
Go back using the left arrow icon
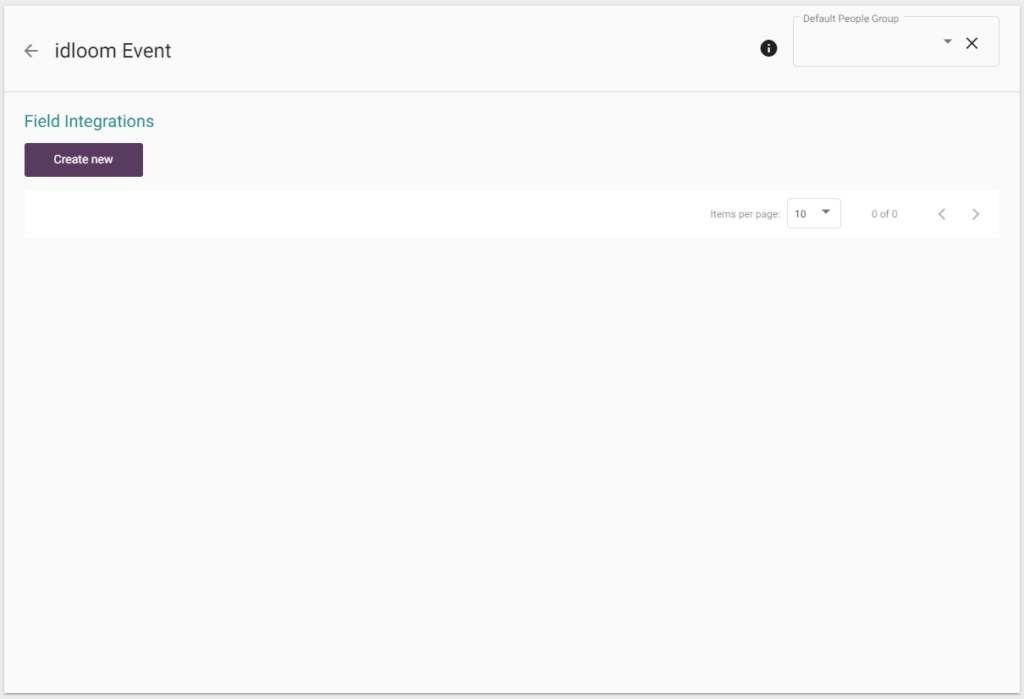(31, 51)
